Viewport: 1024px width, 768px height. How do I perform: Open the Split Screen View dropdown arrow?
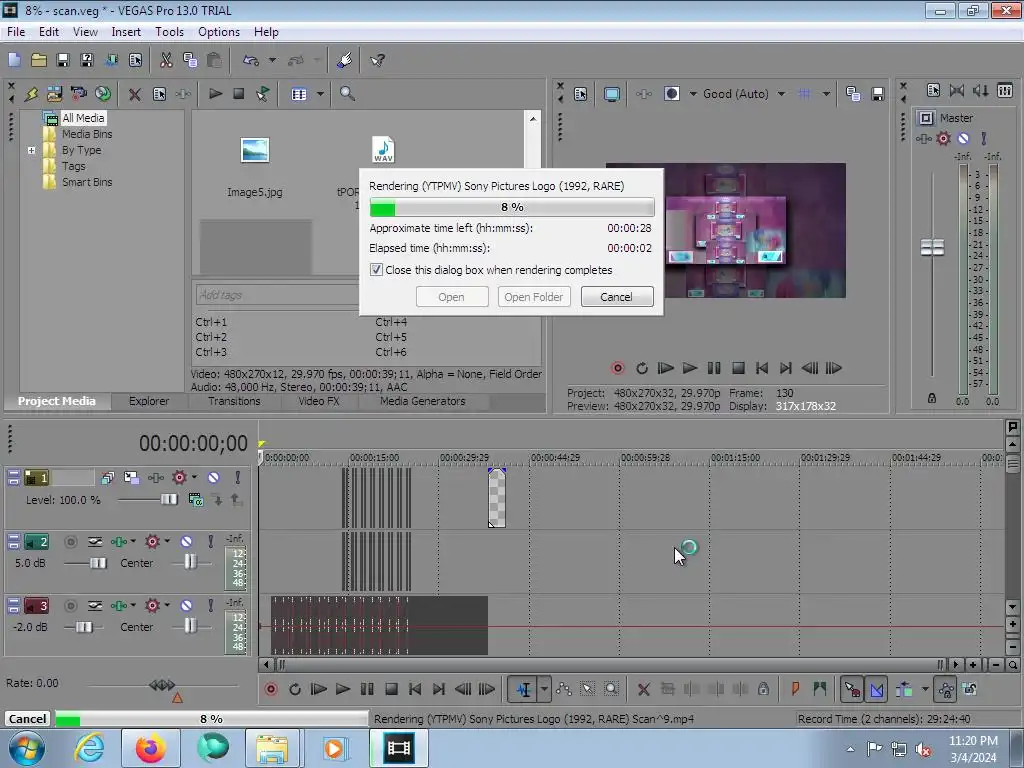point(693,94)
